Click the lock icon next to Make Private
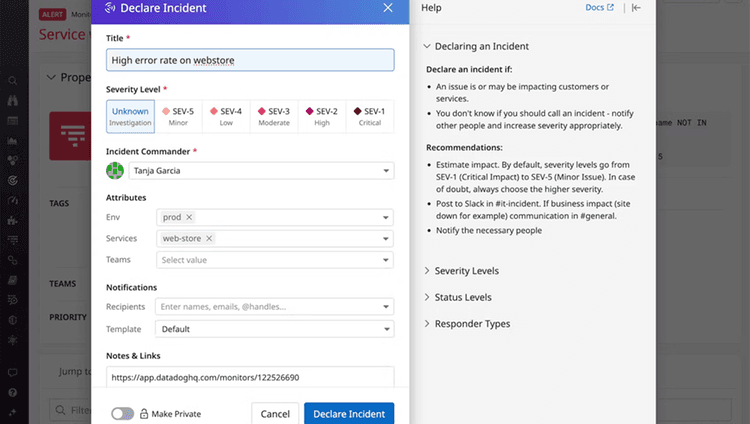 pyautogui.click(x=143, y=413)
